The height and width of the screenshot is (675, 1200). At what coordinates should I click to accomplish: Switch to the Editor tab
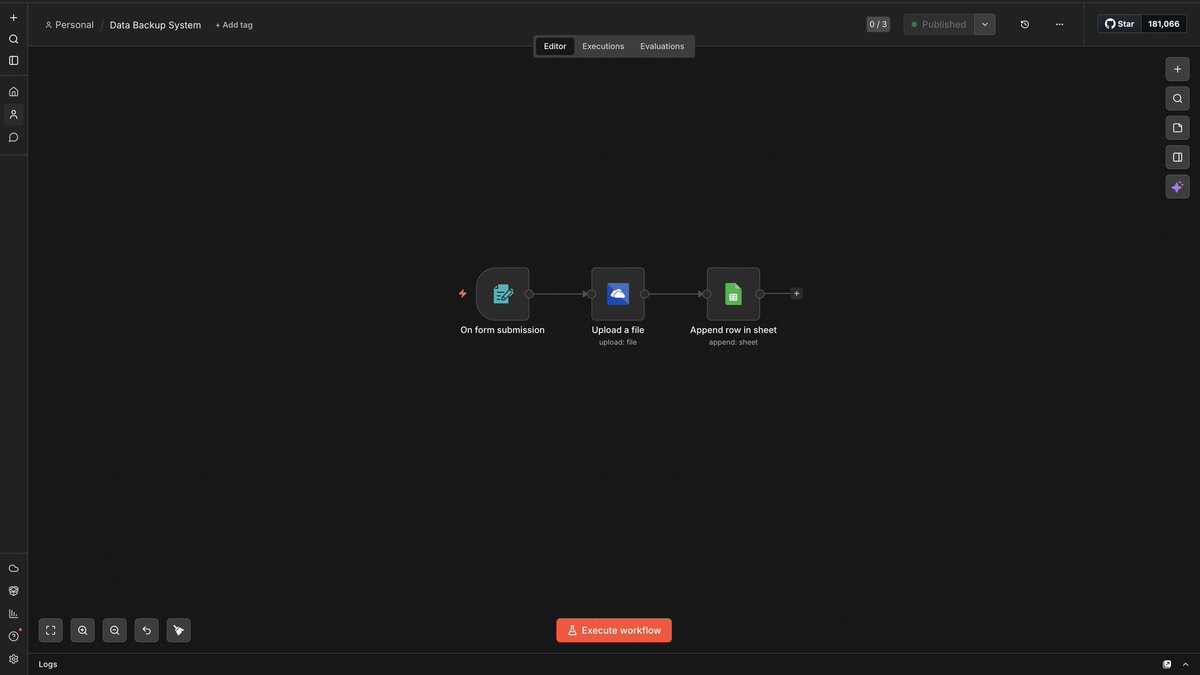coord(555,46)
